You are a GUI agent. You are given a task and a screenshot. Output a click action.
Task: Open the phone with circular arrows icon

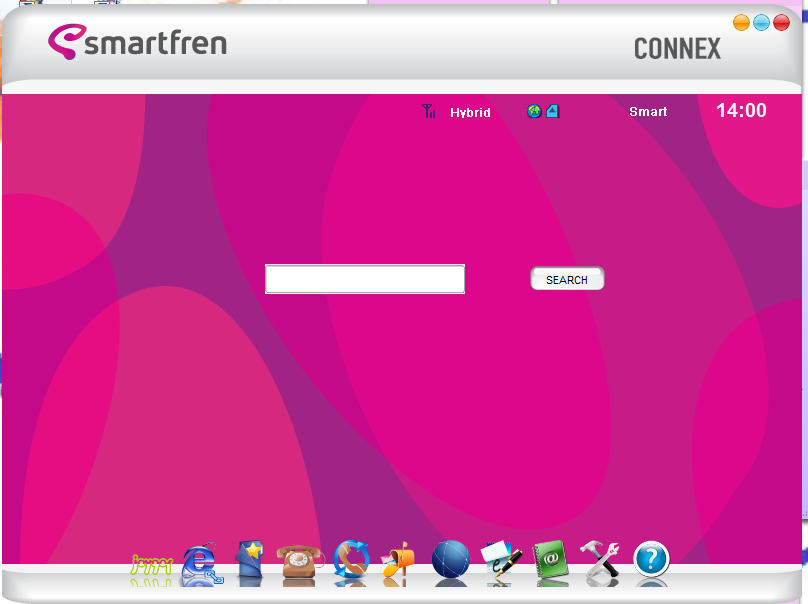click(351, 559)
